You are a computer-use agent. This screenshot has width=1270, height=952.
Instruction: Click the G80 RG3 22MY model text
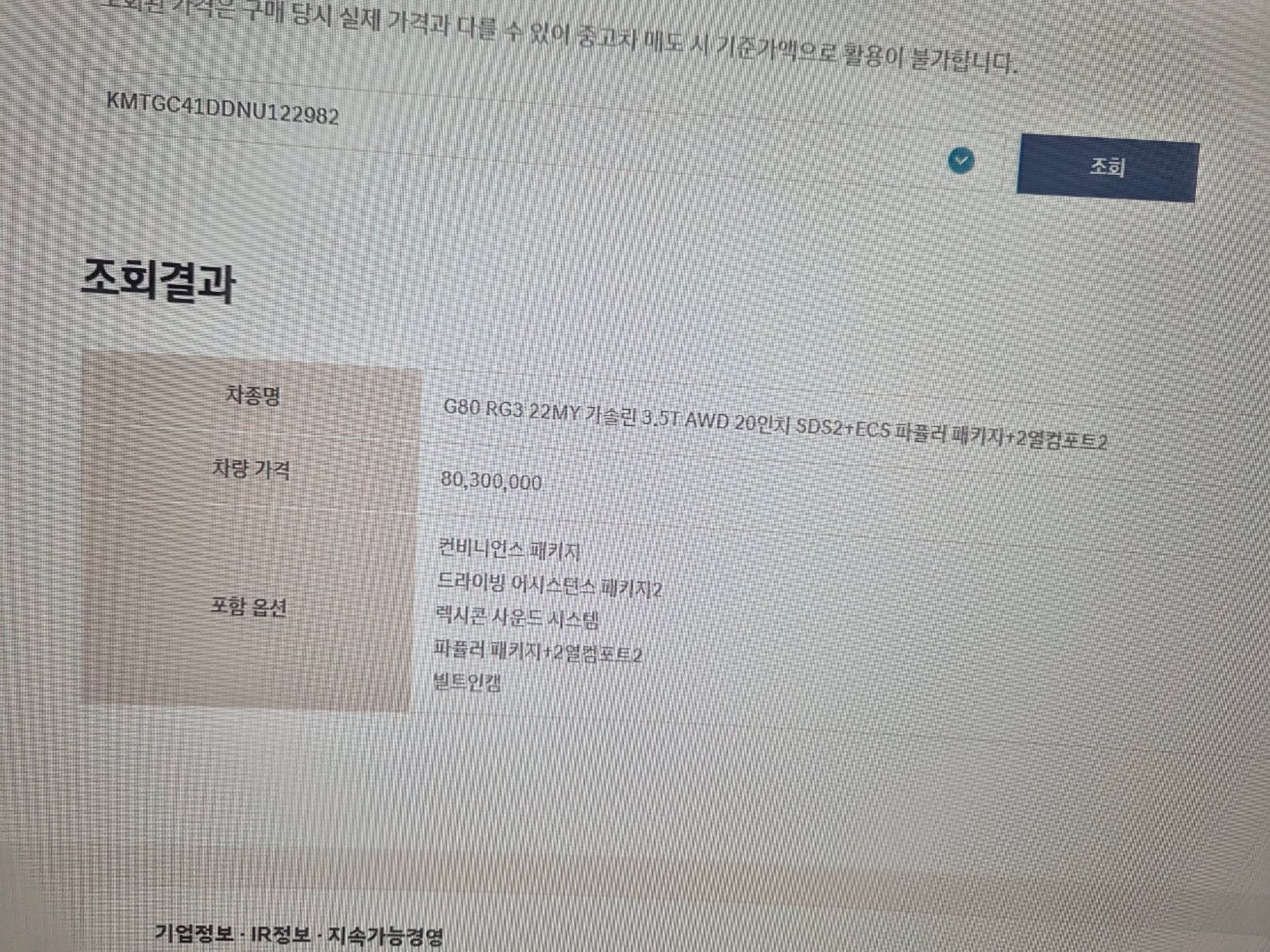pos(510,410)
